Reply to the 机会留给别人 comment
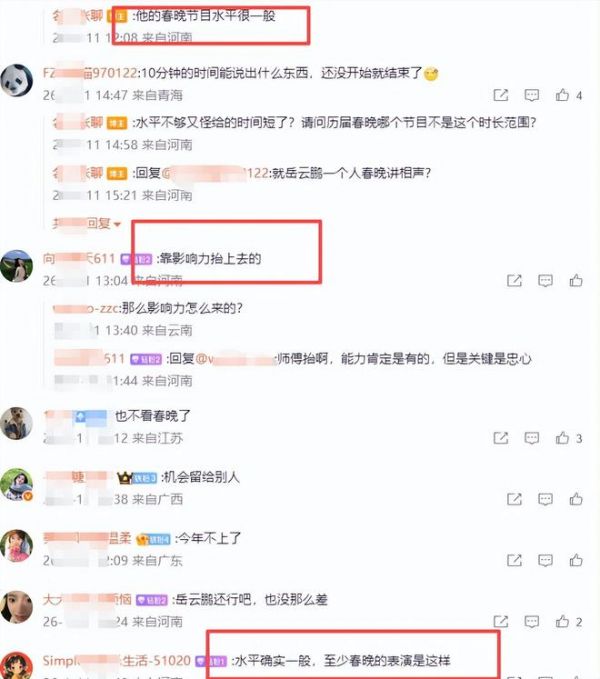This screenshot has height=679, width=600. click(x=545, y=499)
